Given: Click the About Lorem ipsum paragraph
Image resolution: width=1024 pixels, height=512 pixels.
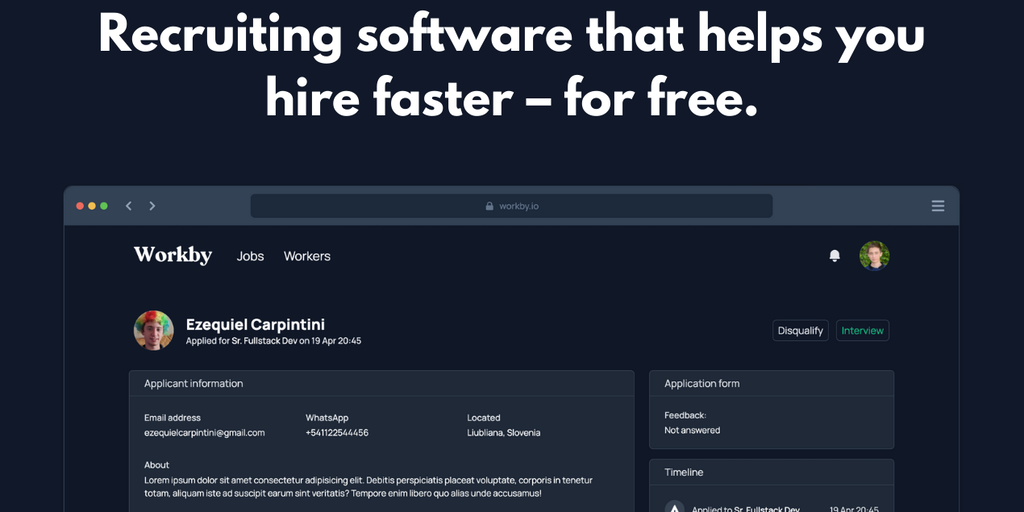Looking at the screenshot, I should pyautogui.click(x=368, y=487).
